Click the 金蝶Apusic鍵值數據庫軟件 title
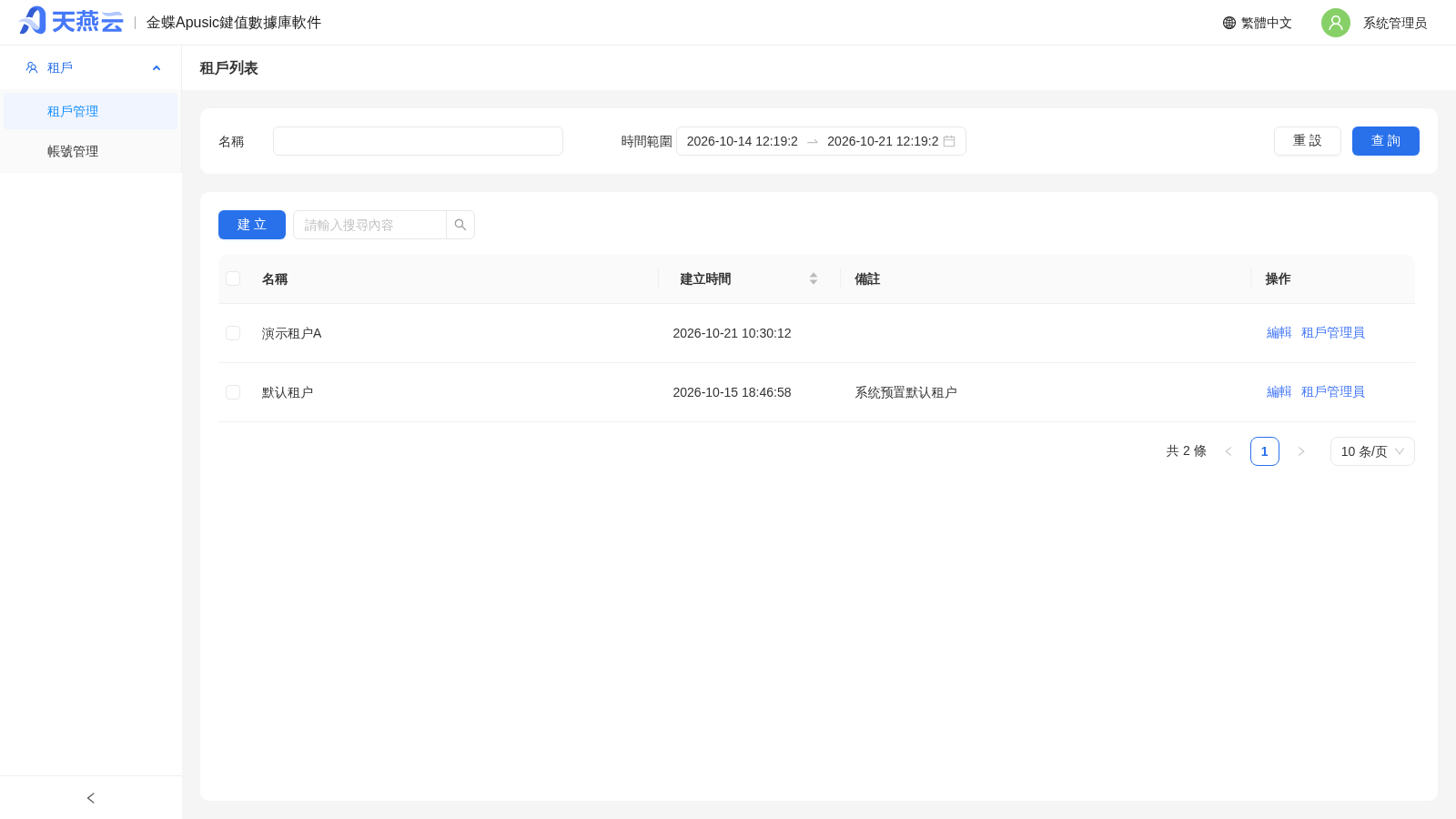1456x819 pixels. coord(234,23)
